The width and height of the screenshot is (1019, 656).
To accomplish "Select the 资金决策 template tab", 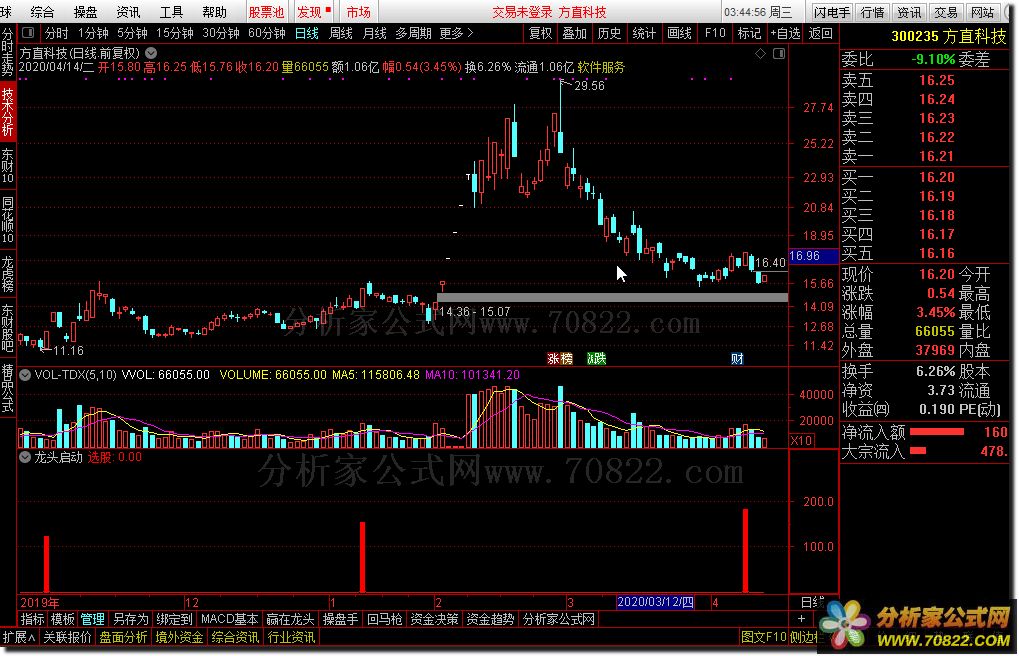I will tap(434, 619).
